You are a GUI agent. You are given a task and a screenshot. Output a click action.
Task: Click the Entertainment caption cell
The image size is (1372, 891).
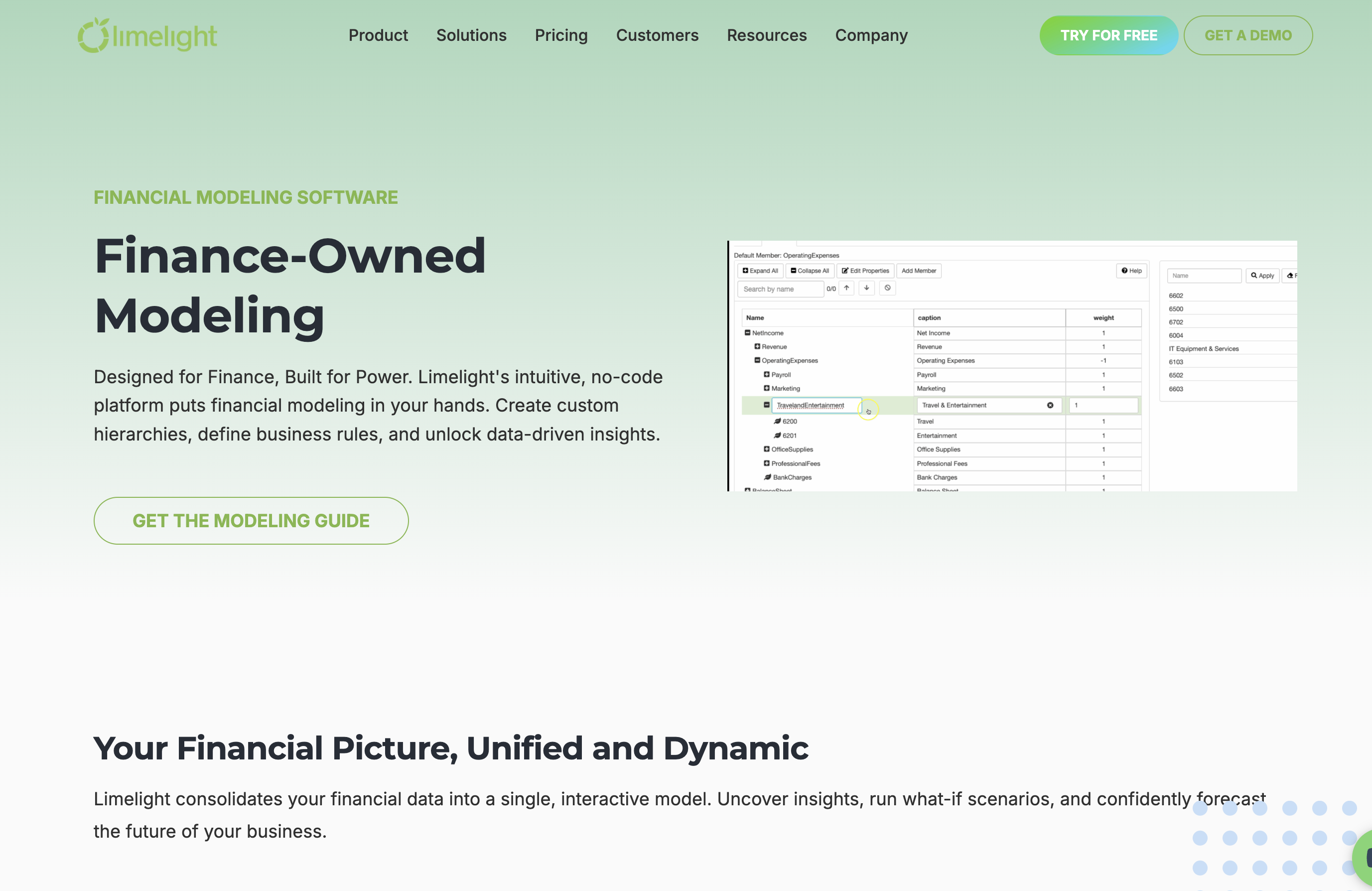[989, 436]
